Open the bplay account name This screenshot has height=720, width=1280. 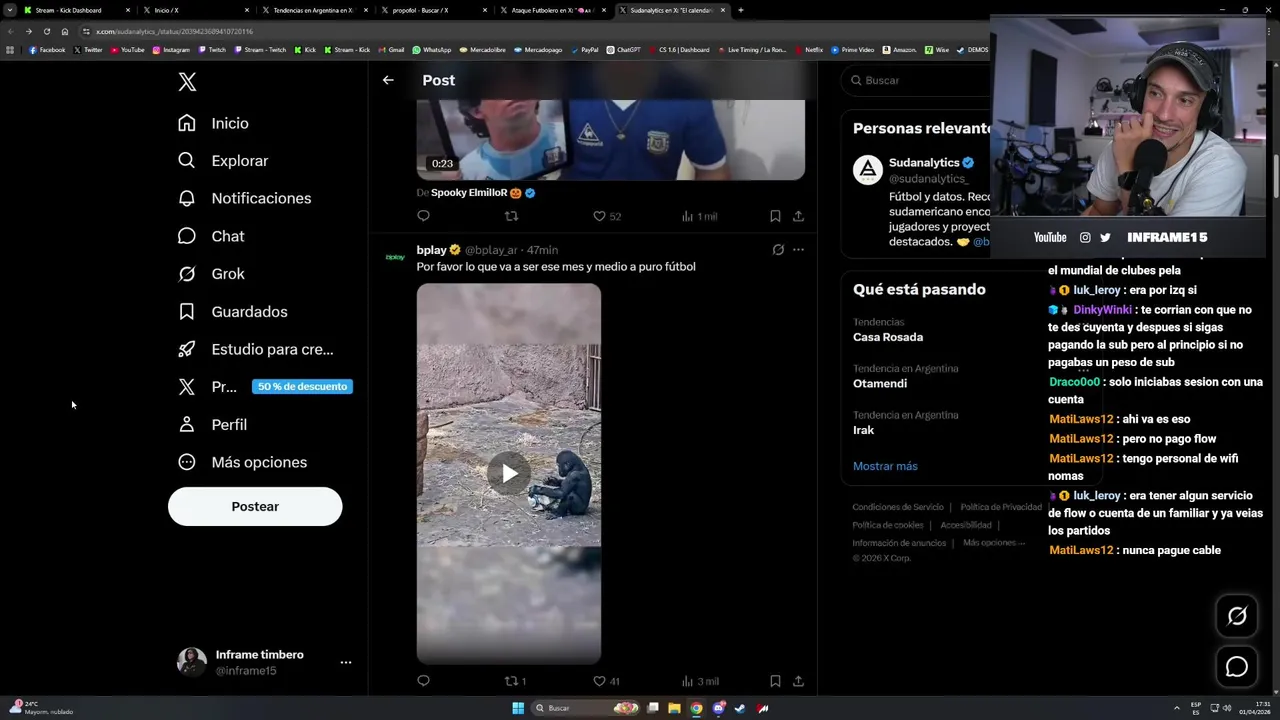[x=432, y=250]
